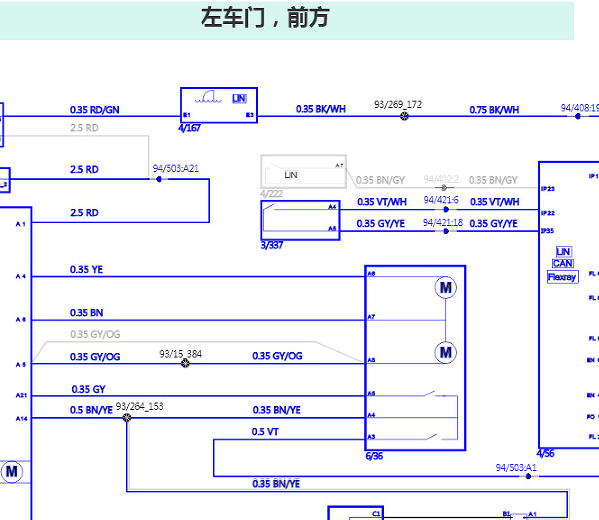
Task: Select the 94/421:18 connector label
Action: pyautogui.click(x=443, y=222)
